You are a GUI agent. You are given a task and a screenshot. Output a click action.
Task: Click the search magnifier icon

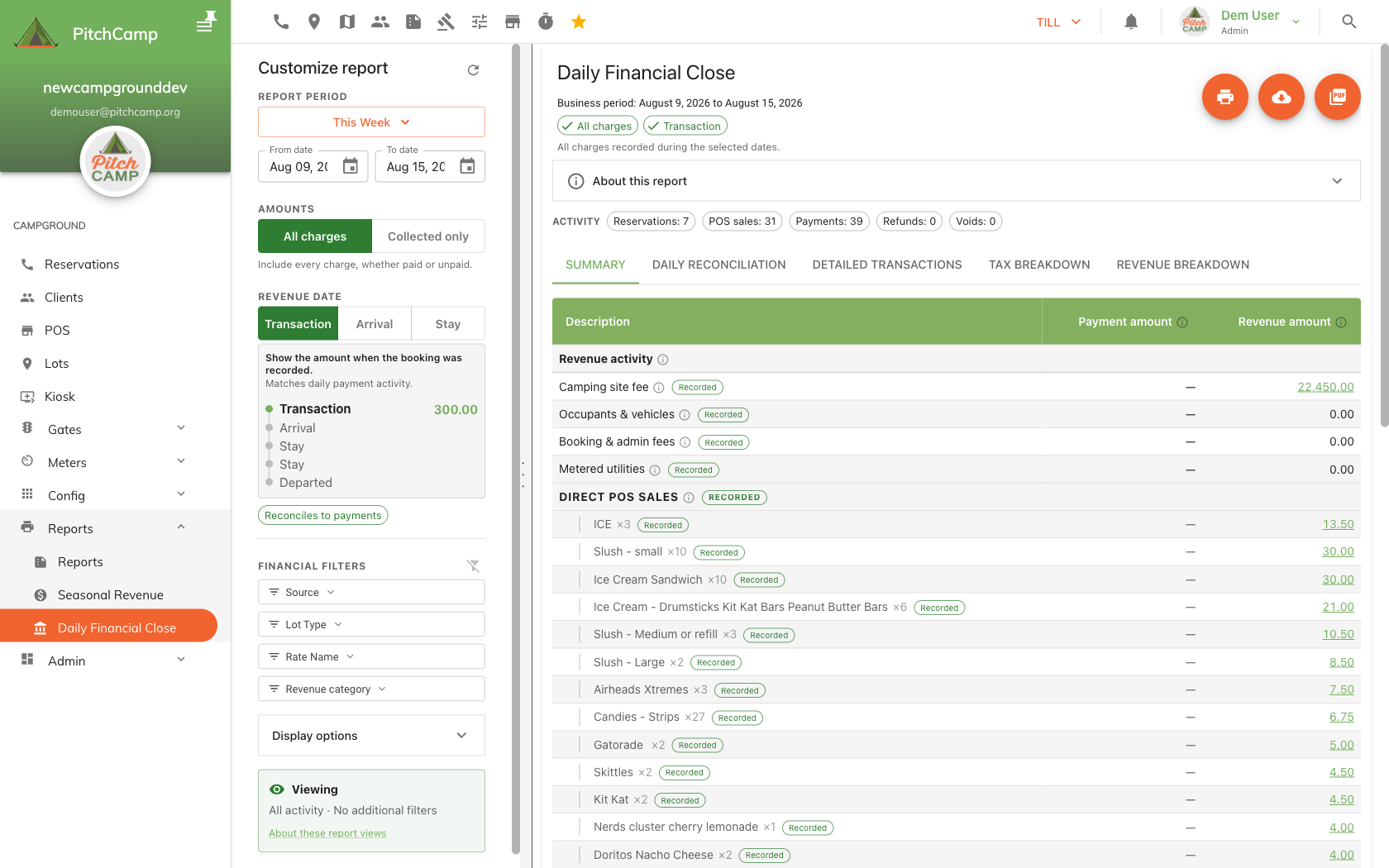1349,21
